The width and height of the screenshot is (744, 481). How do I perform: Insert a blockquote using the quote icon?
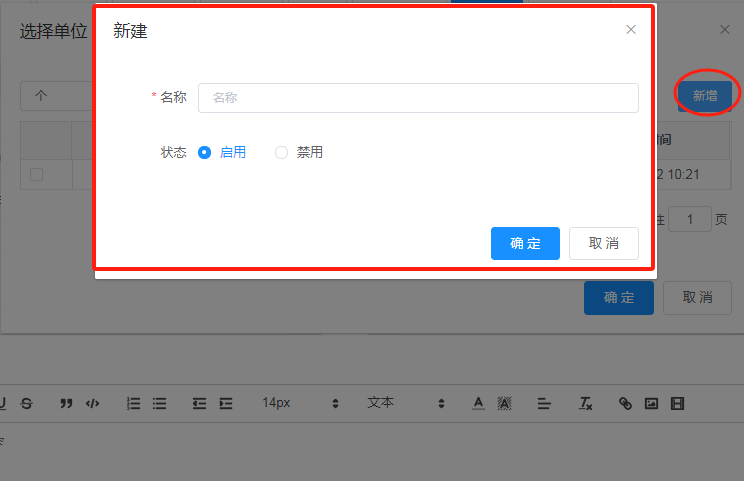(67, 403)
